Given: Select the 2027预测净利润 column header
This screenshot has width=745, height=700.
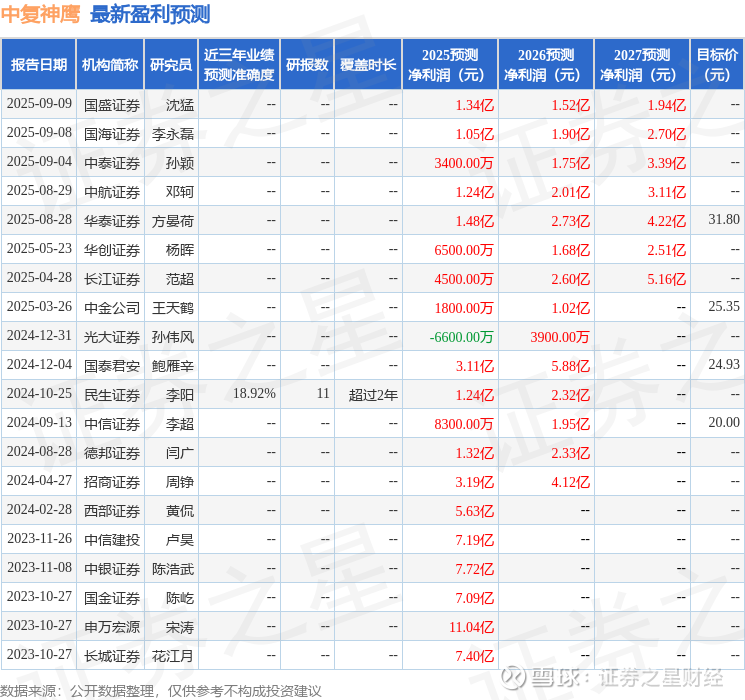Looking at the screenshot, I should (x=642, y=65).
